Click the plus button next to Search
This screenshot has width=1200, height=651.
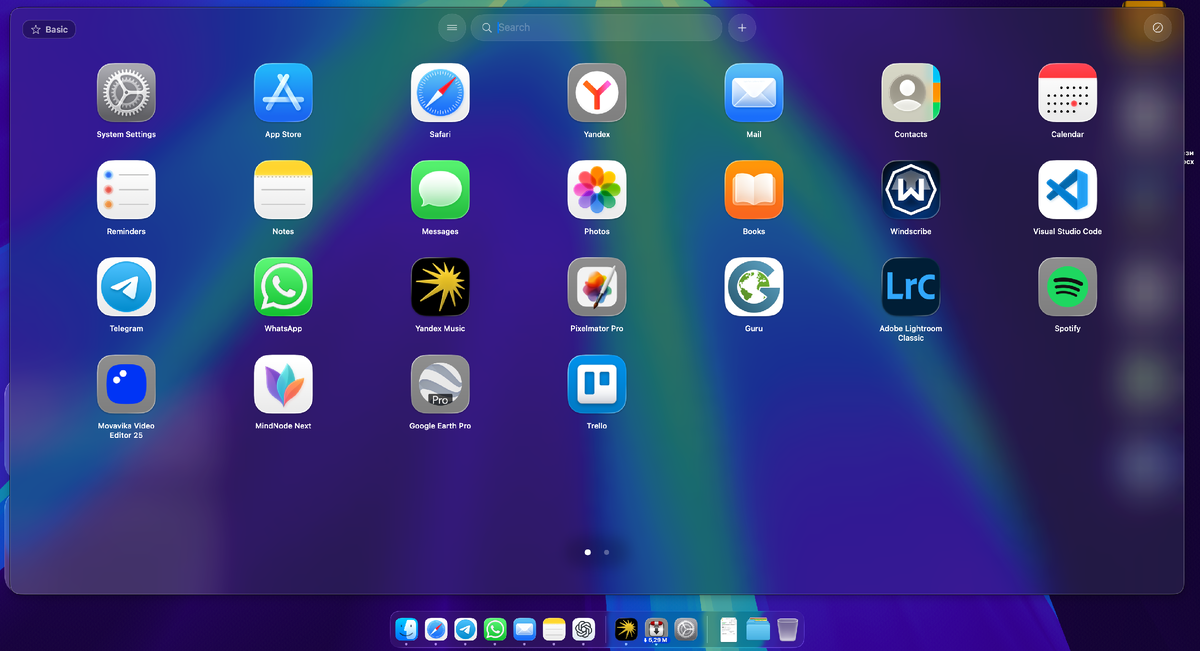(x=742, y=28)
